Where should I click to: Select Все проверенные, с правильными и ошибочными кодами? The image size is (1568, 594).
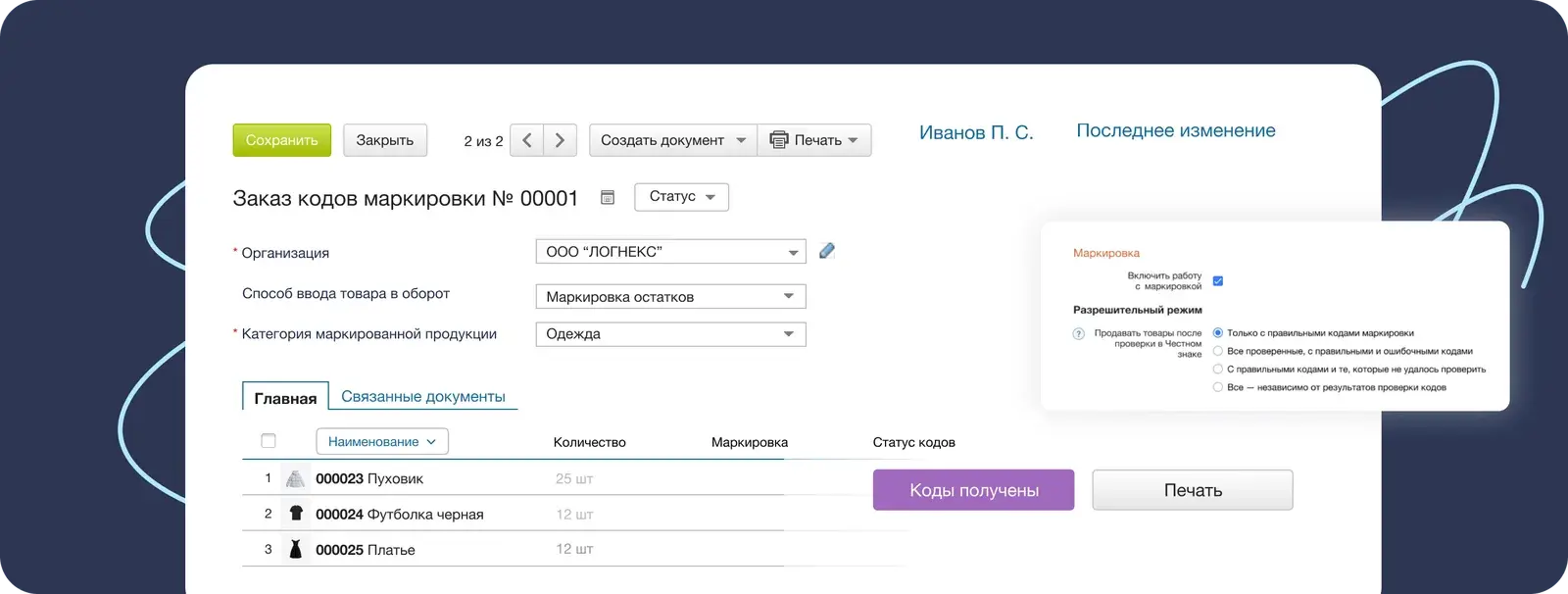click(x=1218, y=351)
